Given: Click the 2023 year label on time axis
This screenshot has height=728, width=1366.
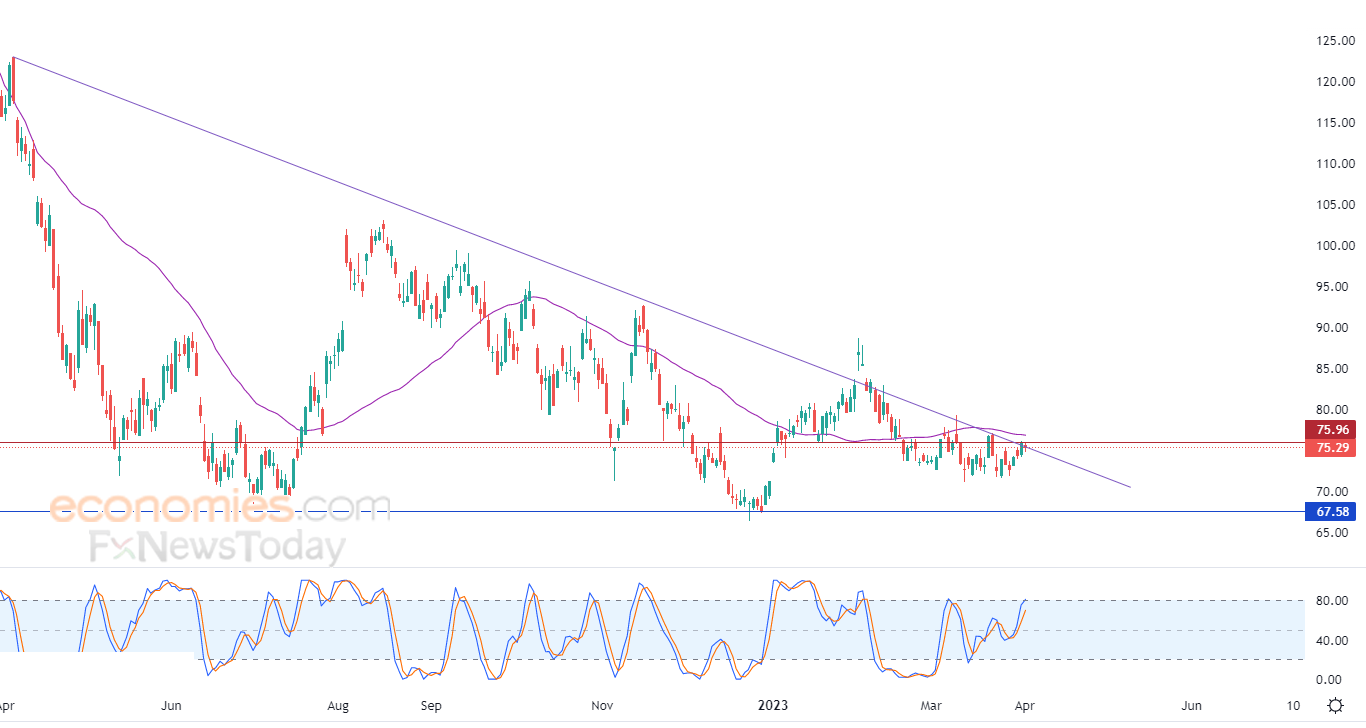Looking at the screenshot, I should pos(772,705).
